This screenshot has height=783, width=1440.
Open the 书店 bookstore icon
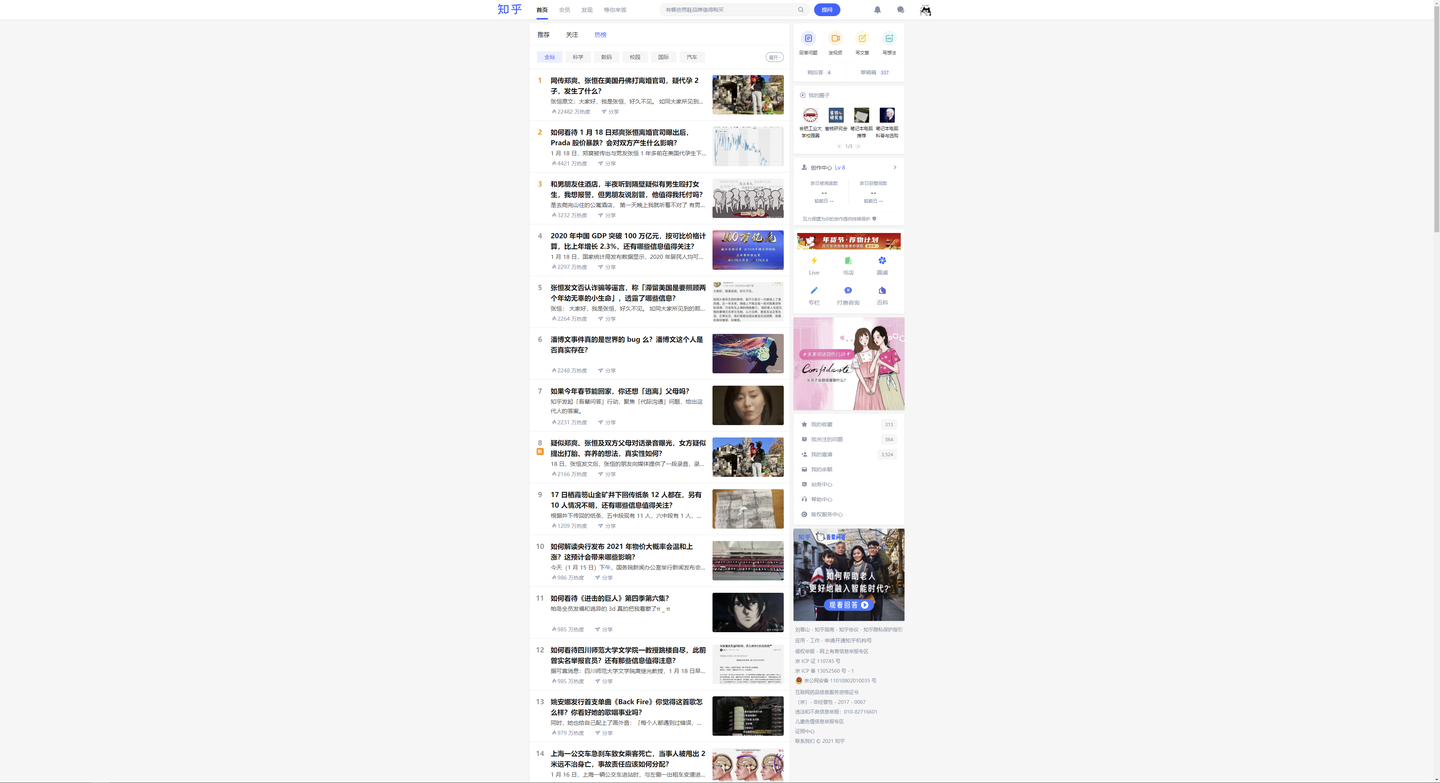tap(848, 261)
